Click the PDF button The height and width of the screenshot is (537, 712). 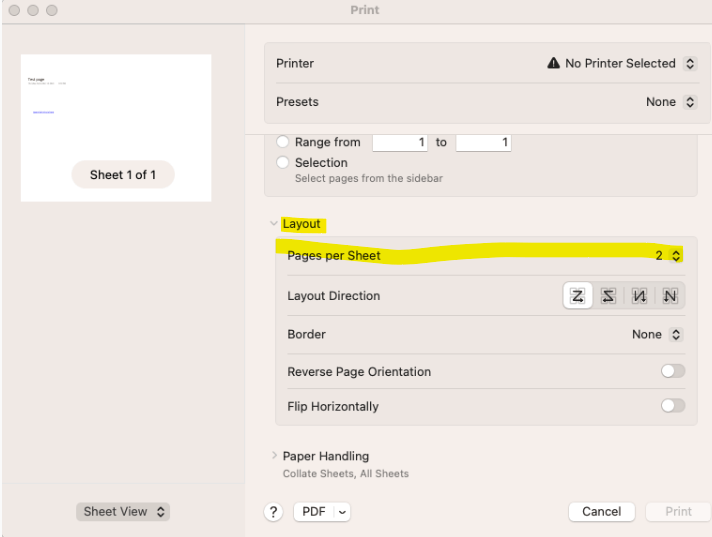point(314,512)
